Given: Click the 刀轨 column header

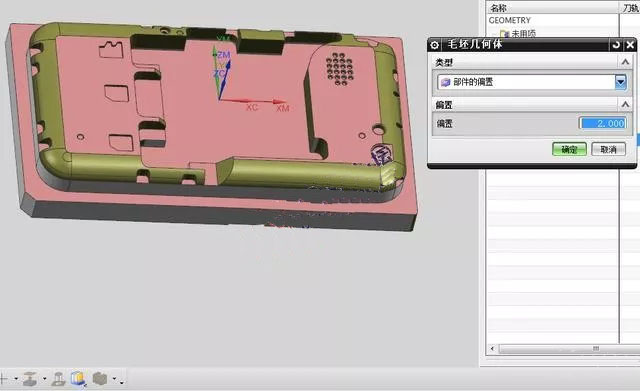Looking at the screenshot, I should 630,8.
